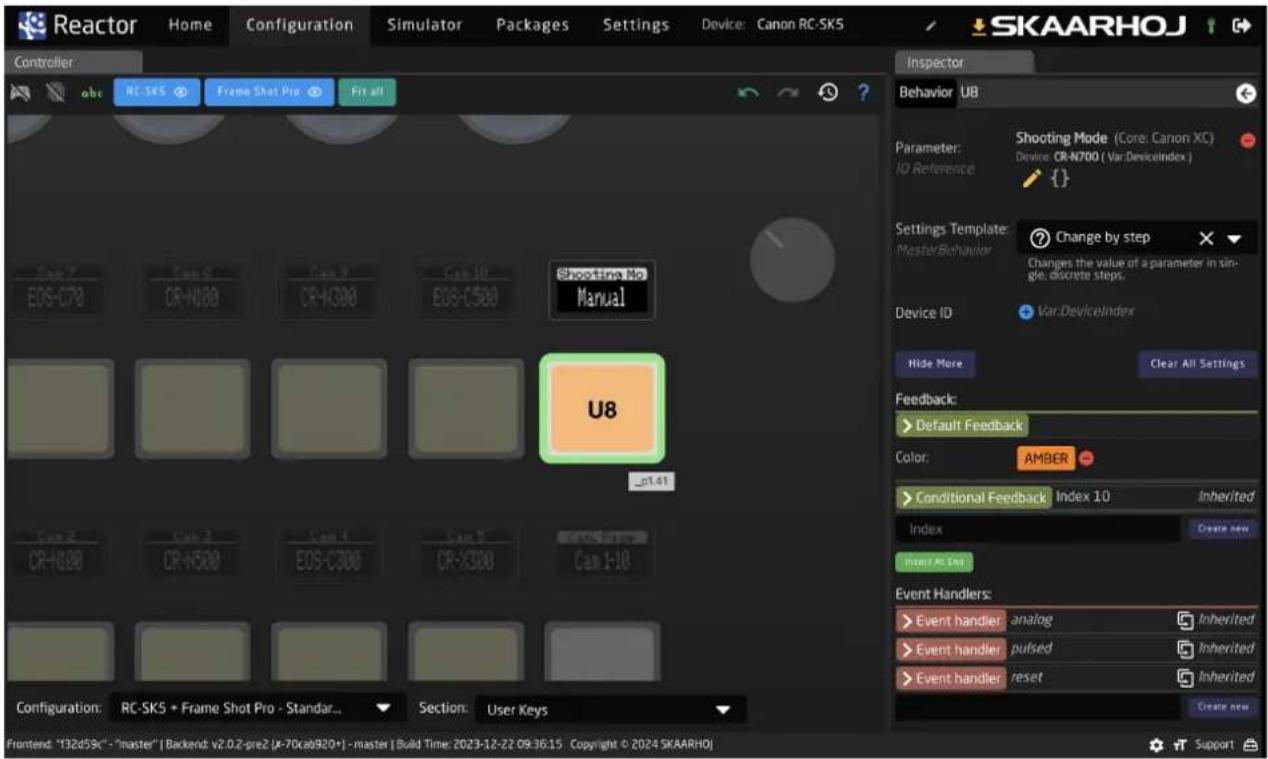
Task: Open the Configuration menu item
Action: point(300,25)
